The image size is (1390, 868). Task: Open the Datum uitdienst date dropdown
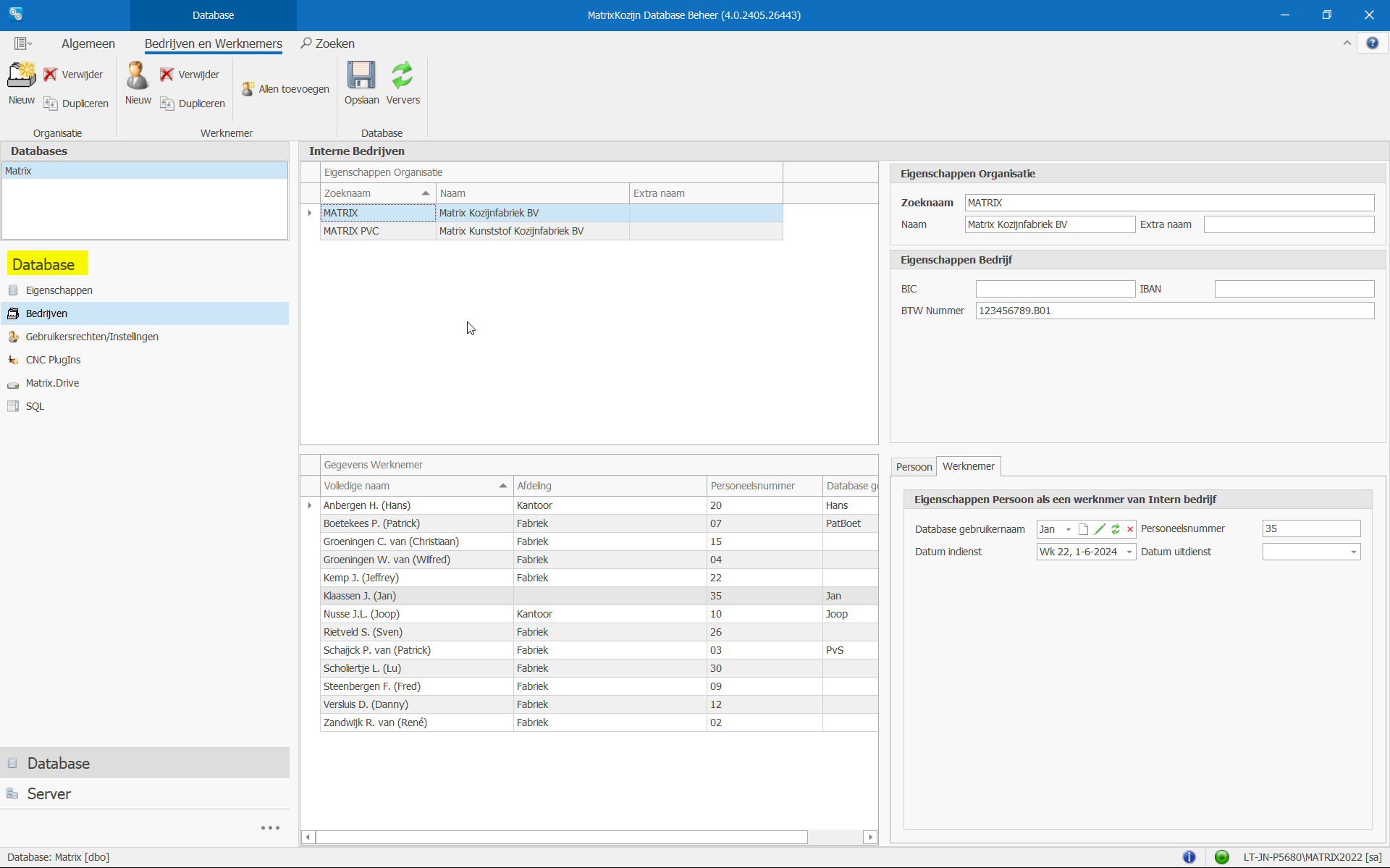1353,552
